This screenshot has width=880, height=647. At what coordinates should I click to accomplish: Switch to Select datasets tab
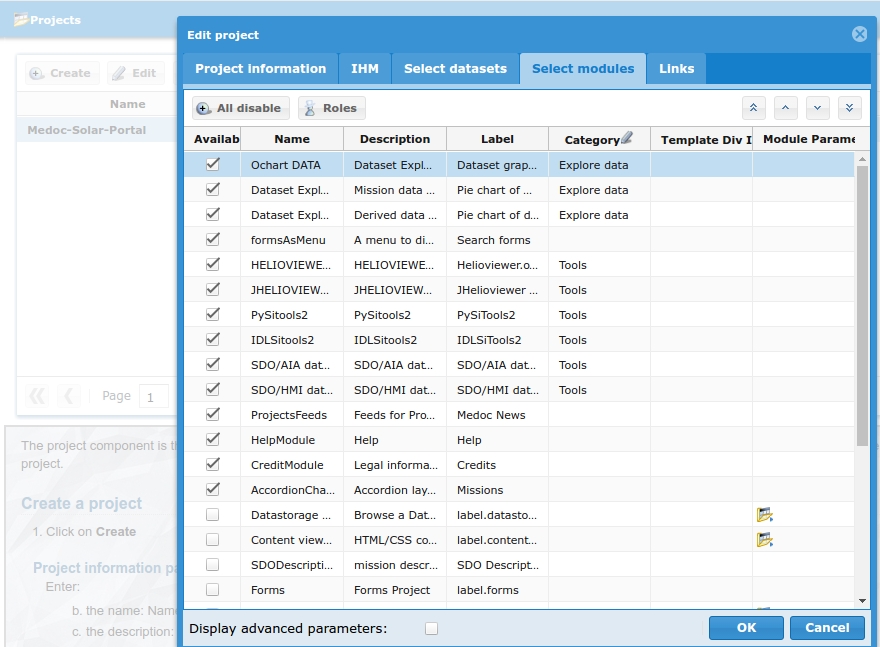pyautogui.click(x=455, y=68)
